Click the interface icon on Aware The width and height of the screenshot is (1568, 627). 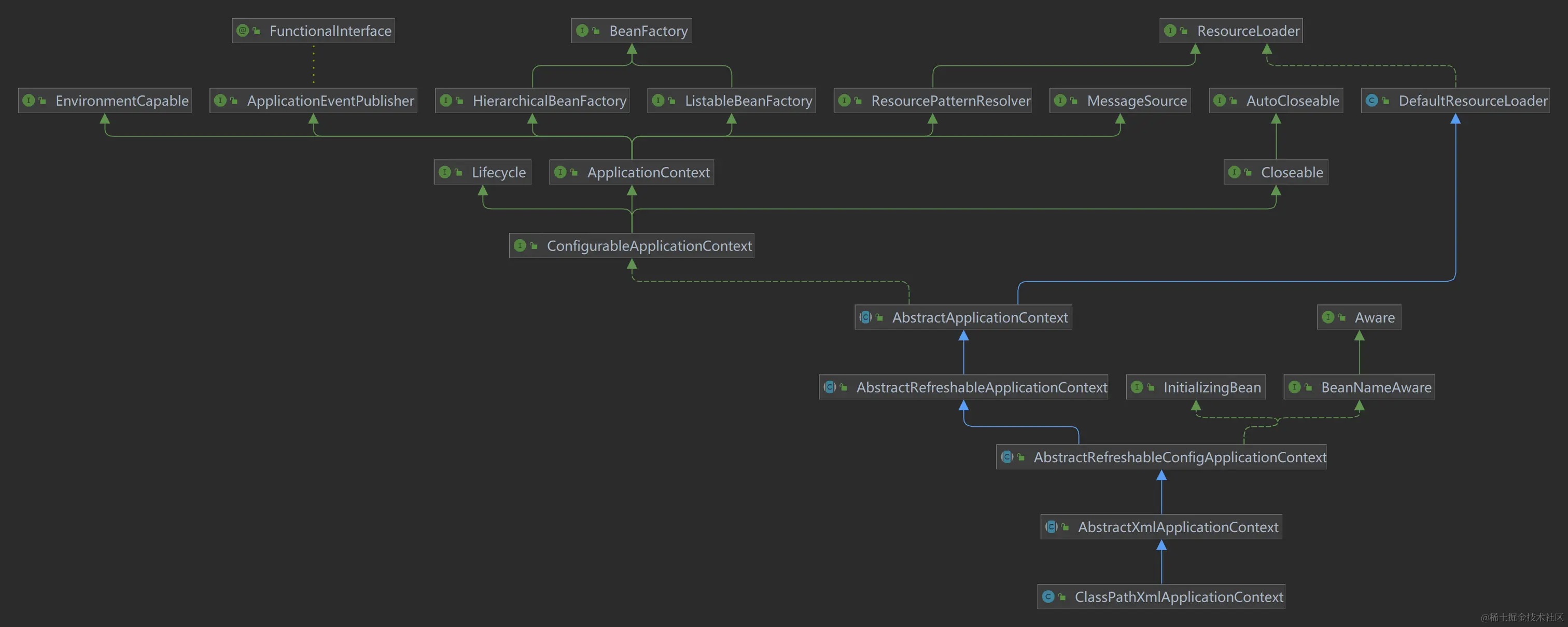click(x=1327, y=317)
